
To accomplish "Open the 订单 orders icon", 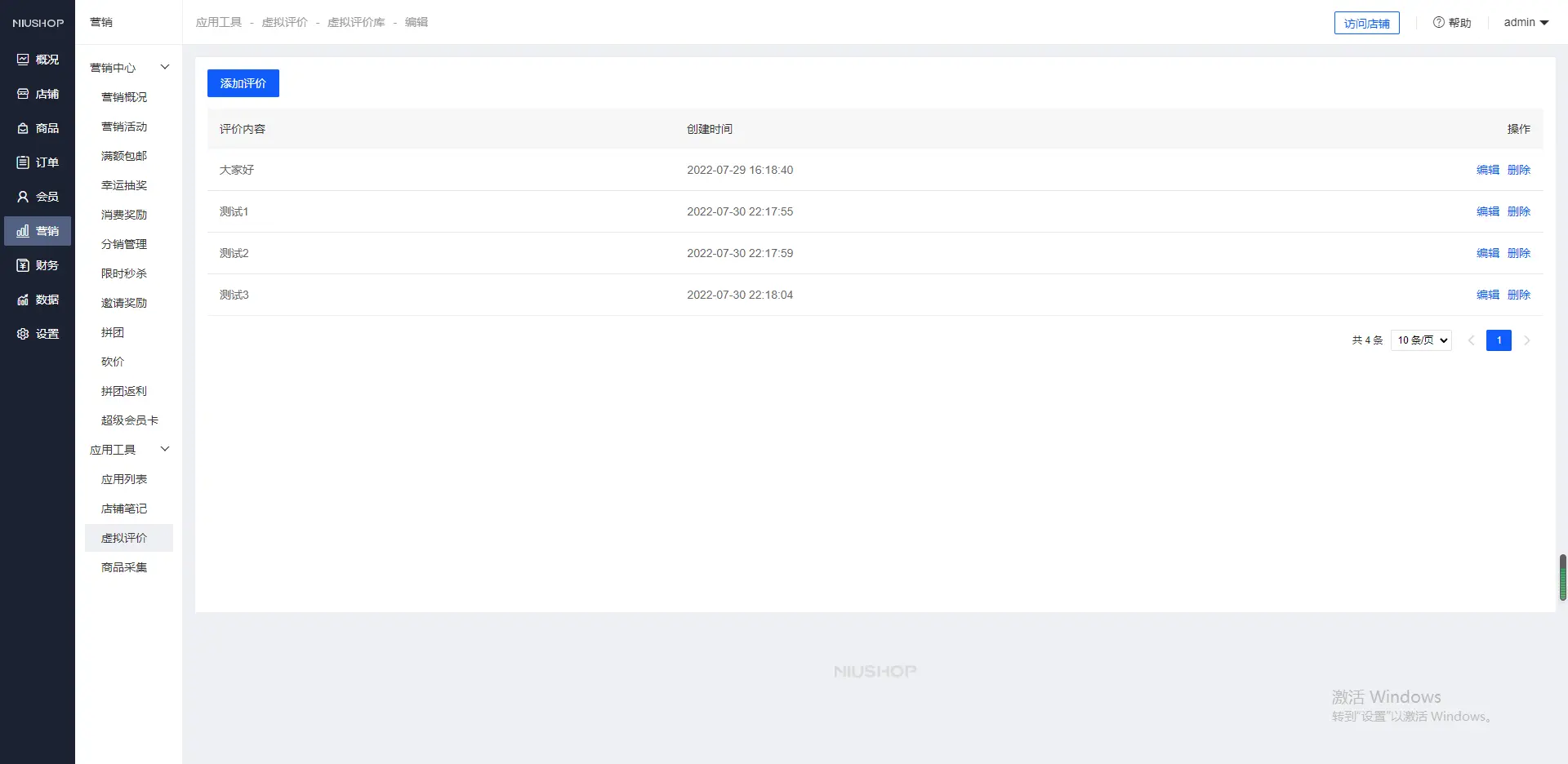I will [x=23, y=162].
